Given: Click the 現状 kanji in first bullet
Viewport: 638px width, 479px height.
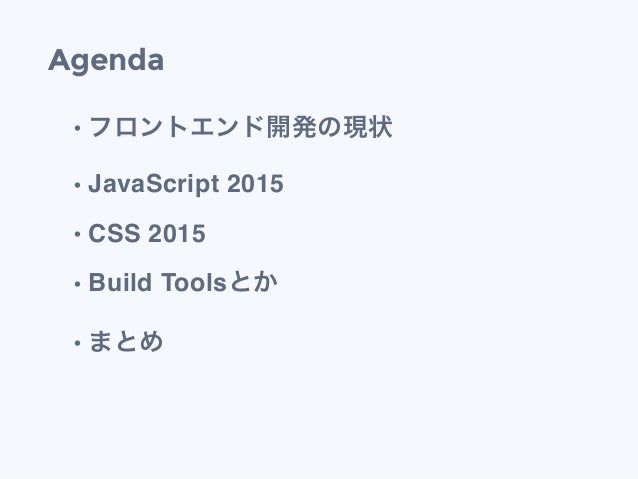Looking at the screenshot, I should click(x=368, y=127).
